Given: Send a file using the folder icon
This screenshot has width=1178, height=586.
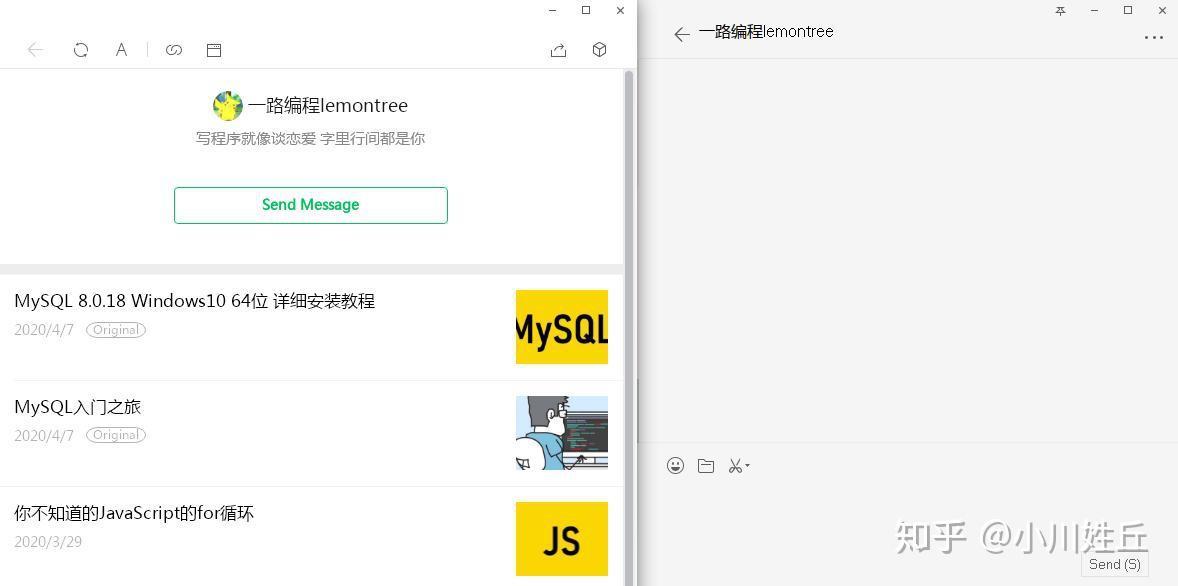Looking at the screenshot, I should coord(706,465).
